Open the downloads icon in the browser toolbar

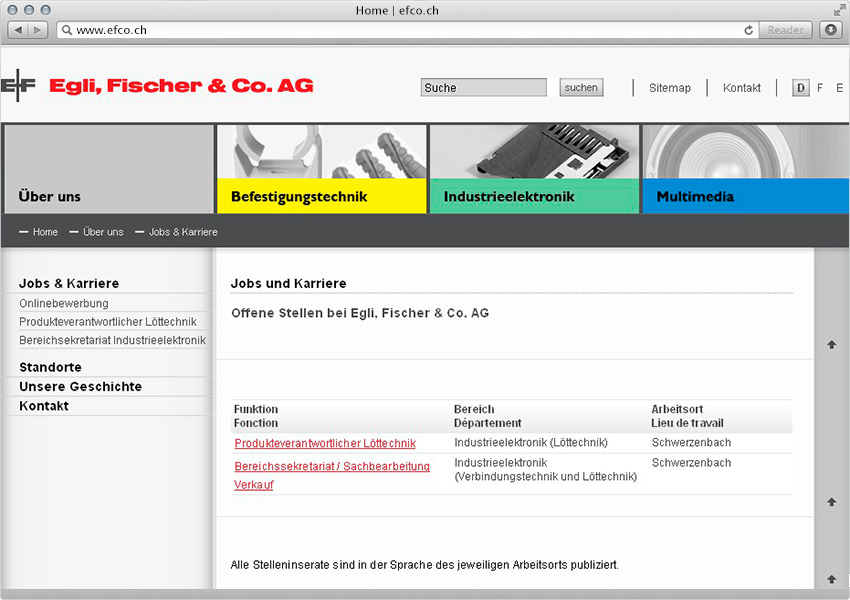(x=830, y=30)
